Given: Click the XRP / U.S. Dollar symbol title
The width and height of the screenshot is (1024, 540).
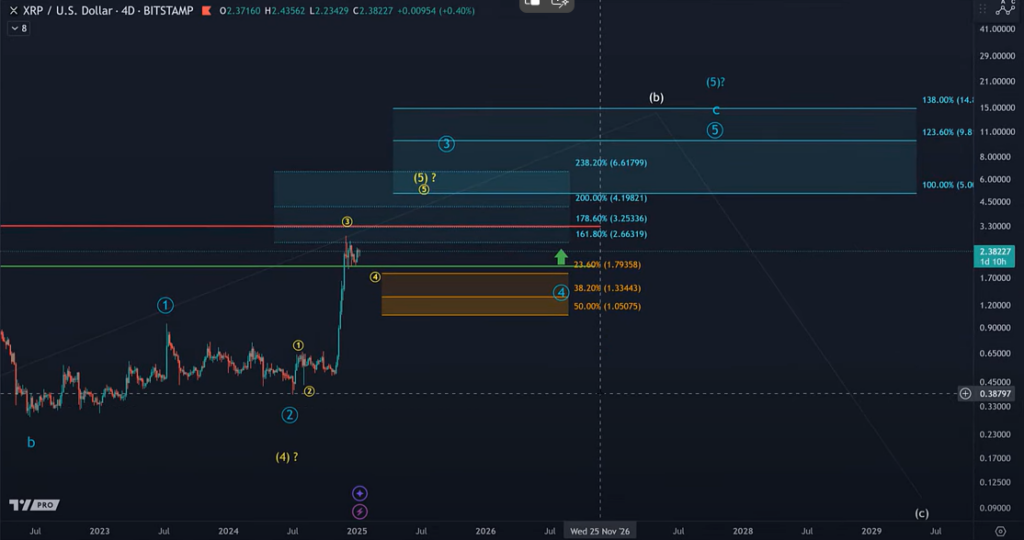Looking at the screenshot, I should [x=108, y=10].
